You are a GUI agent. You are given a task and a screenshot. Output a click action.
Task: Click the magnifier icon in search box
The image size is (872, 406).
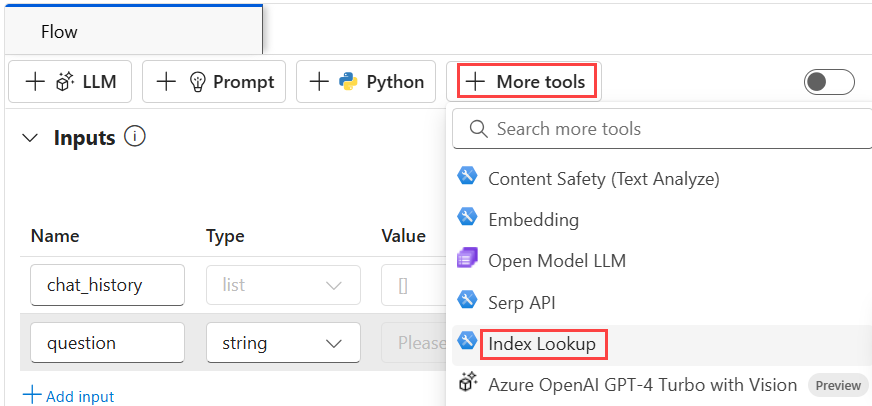478,129
